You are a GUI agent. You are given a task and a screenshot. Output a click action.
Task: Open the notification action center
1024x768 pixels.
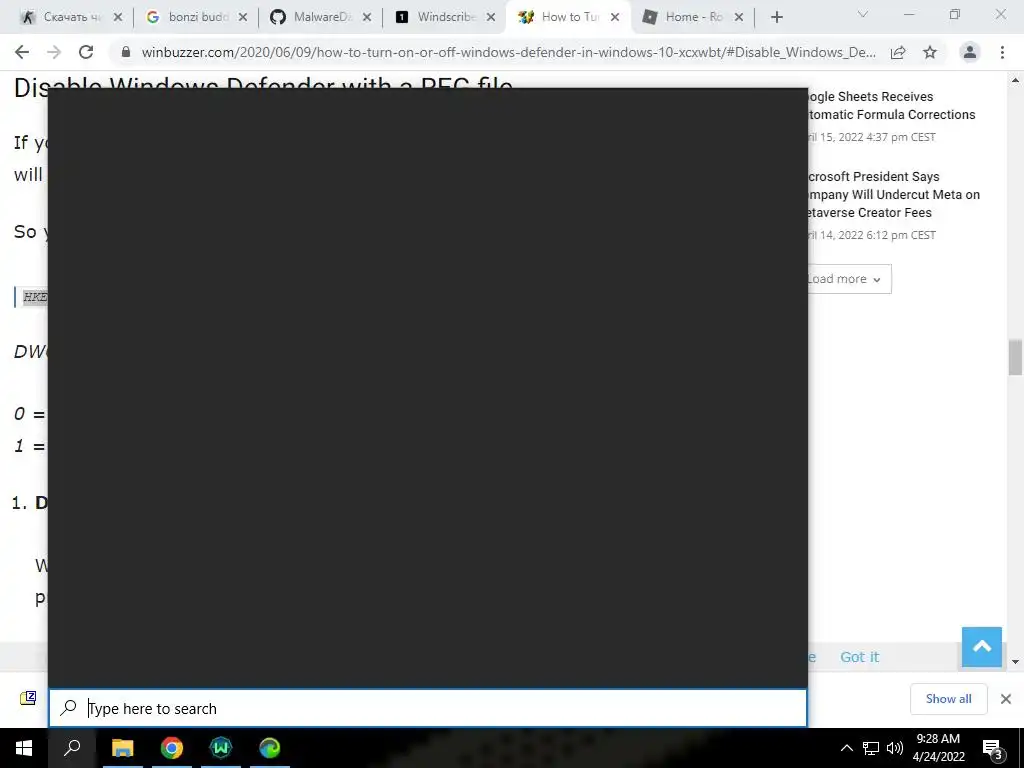(x=993, y=748)
